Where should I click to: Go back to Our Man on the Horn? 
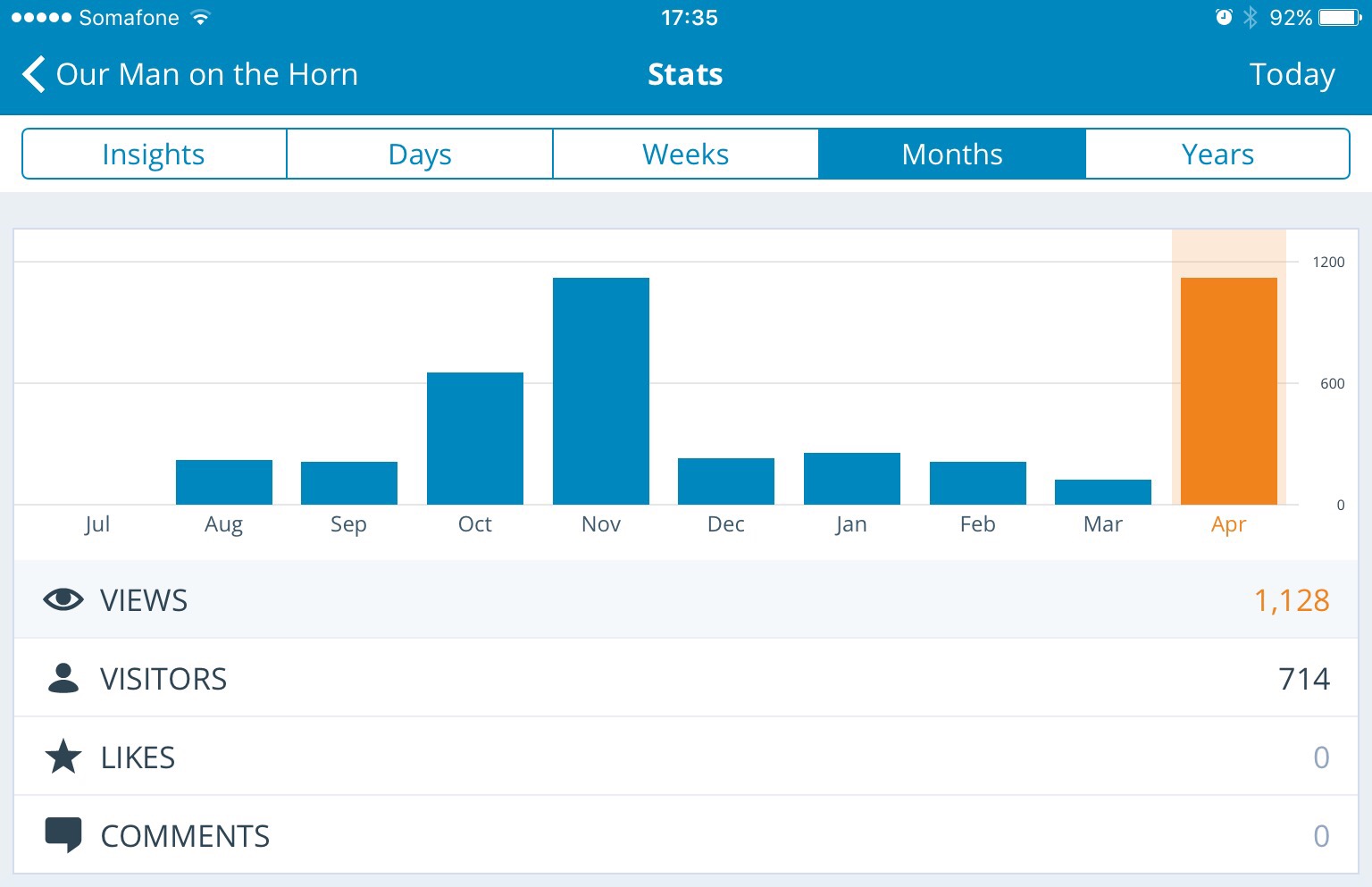(x=206, y=75)
